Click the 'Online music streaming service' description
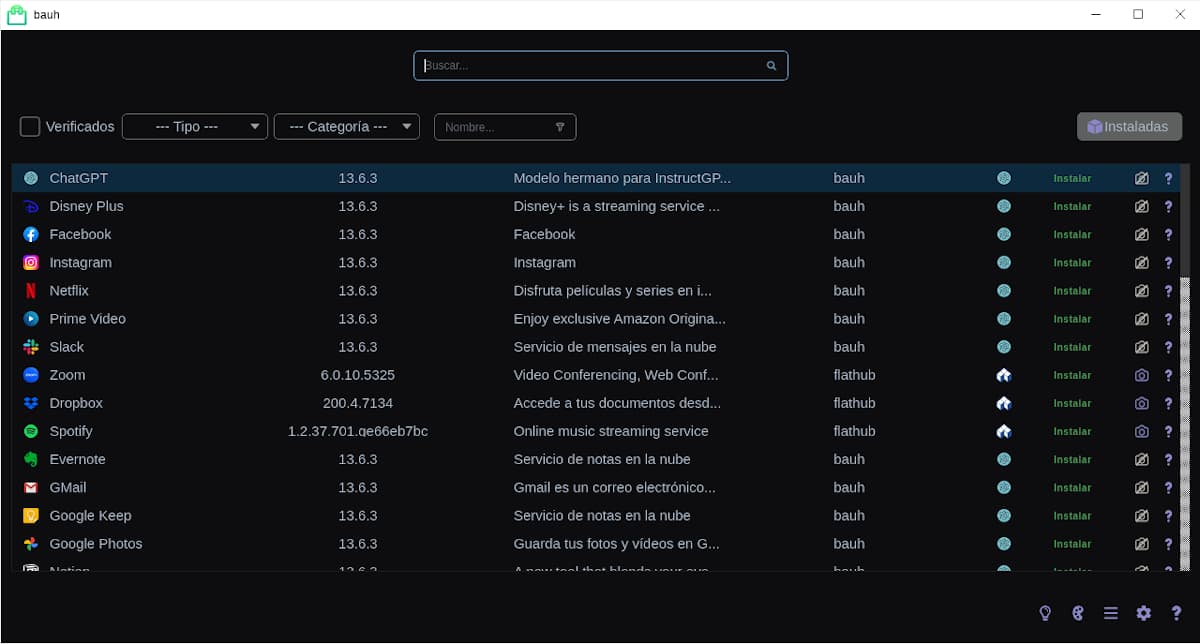Viewport: 1200px width, 644px height. pyautogui.click(x=611, y=431)
